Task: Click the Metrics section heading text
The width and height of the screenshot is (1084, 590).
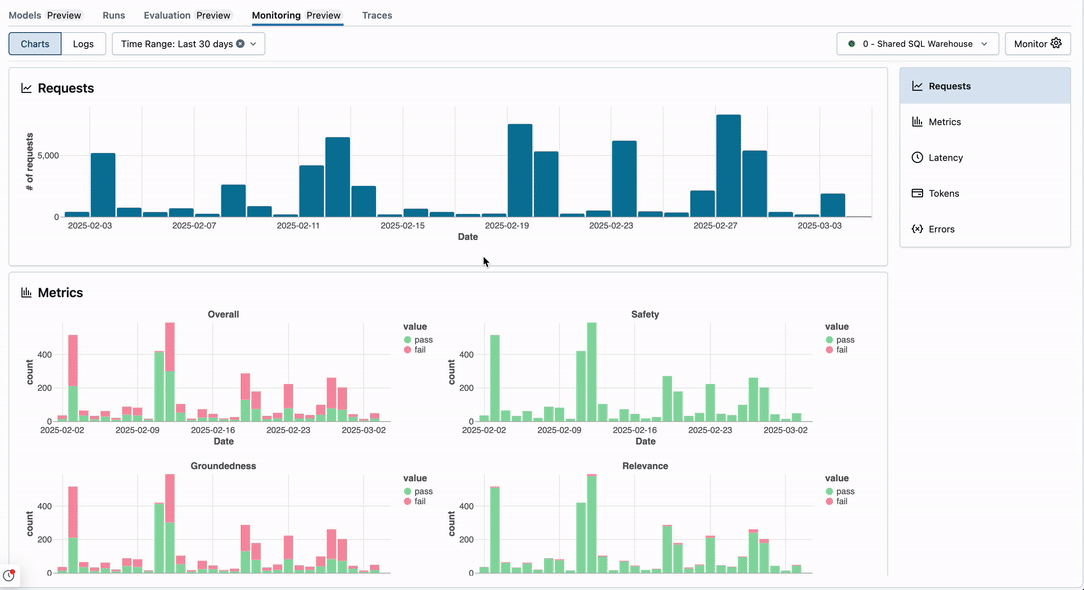Action: pyautogui.click(x=60, y=293)
